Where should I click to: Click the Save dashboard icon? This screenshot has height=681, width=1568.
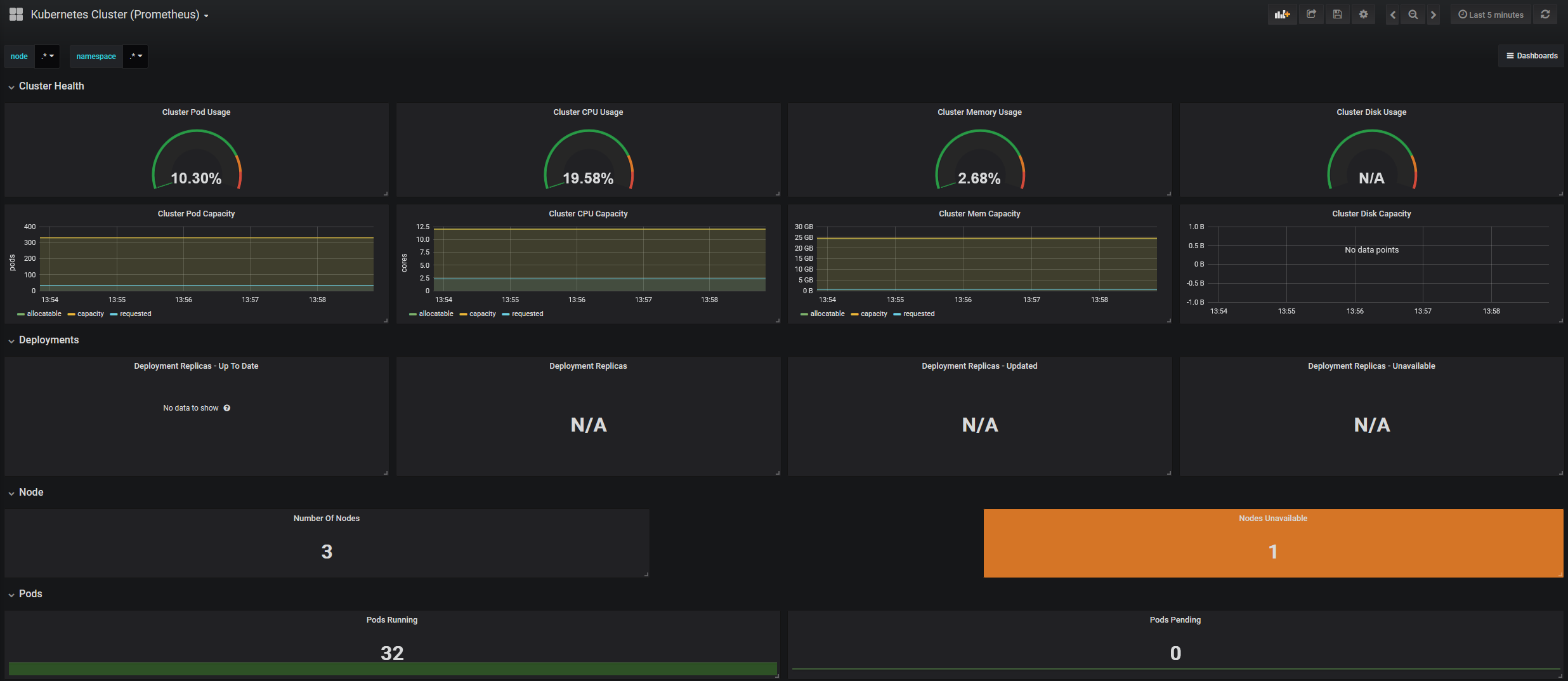1337,15
